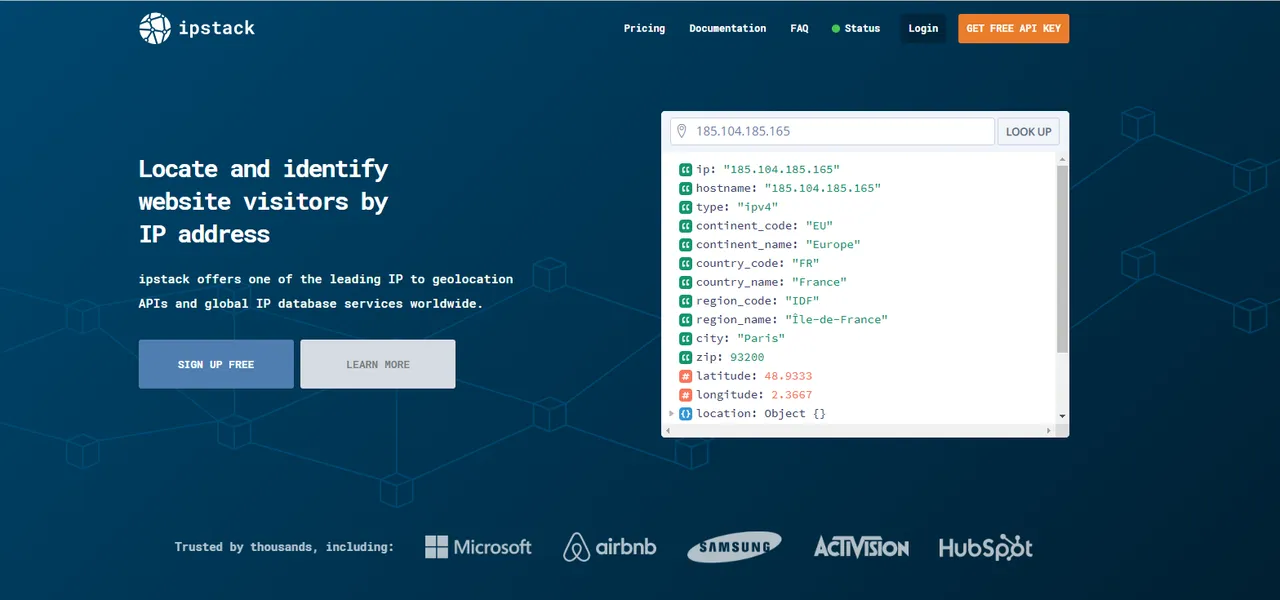The image size is (1280, 600).
Task: Select the "Europe" continent name value
Action: (832, 245)
